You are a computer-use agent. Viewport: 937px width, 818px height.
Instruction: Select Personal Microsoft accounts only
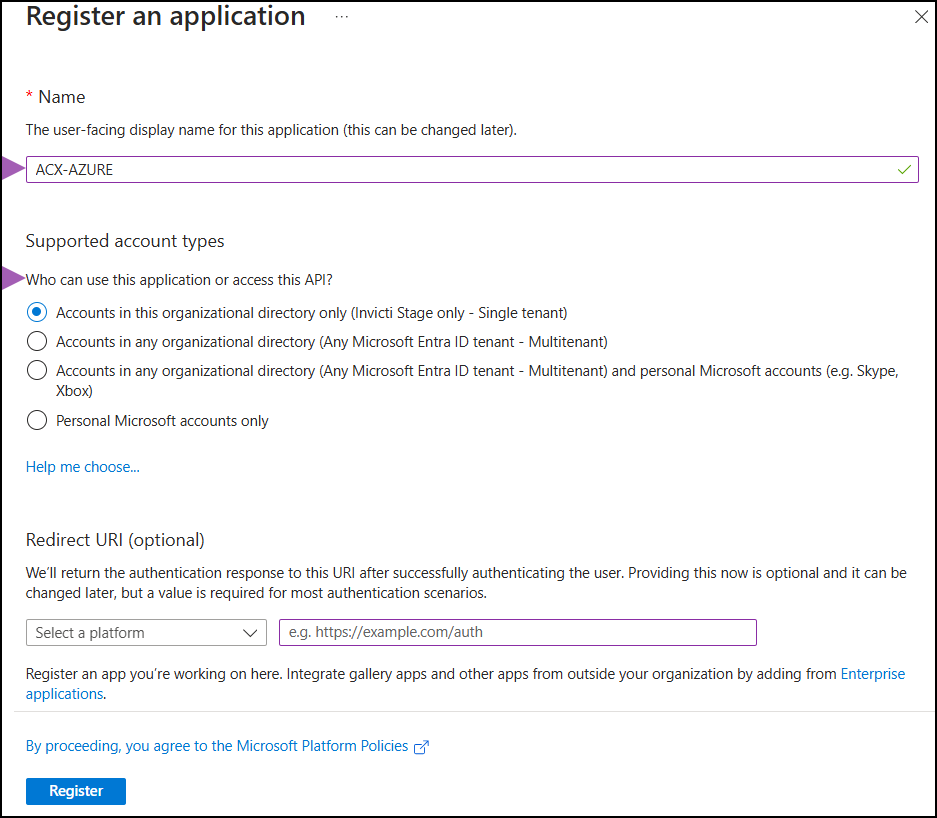point(37,420)
